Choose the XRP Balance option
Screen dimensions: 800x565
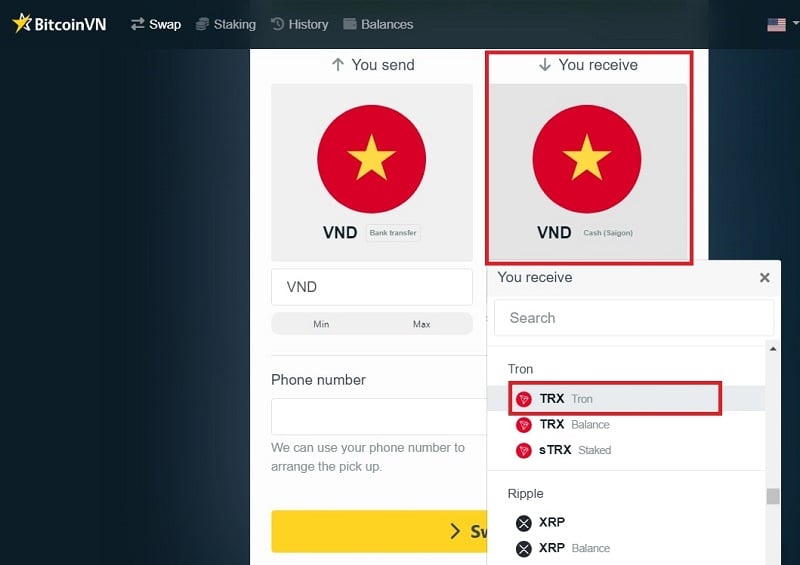(626, 548)
